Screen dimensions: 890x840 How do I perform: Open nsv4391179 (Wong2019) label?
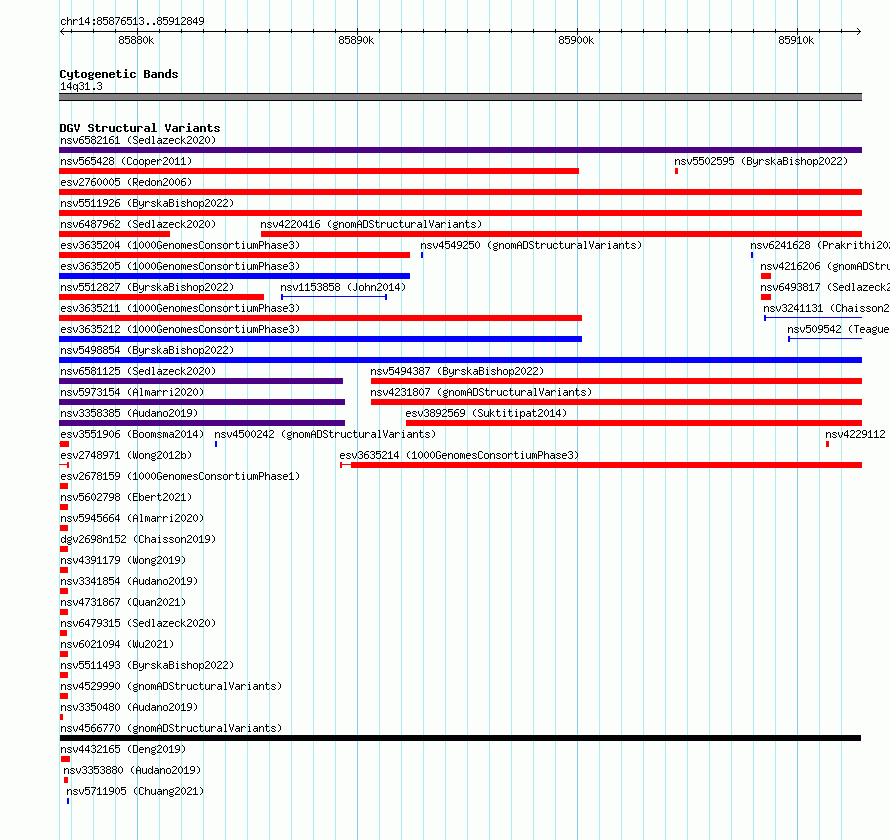point(123,560)
